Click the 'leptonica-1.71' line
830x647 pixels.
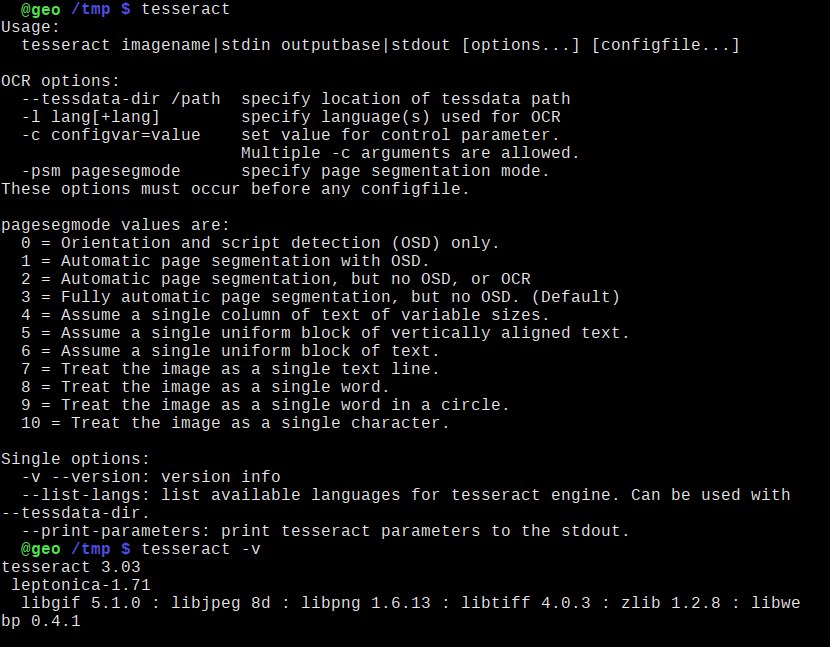coord(80,585)
